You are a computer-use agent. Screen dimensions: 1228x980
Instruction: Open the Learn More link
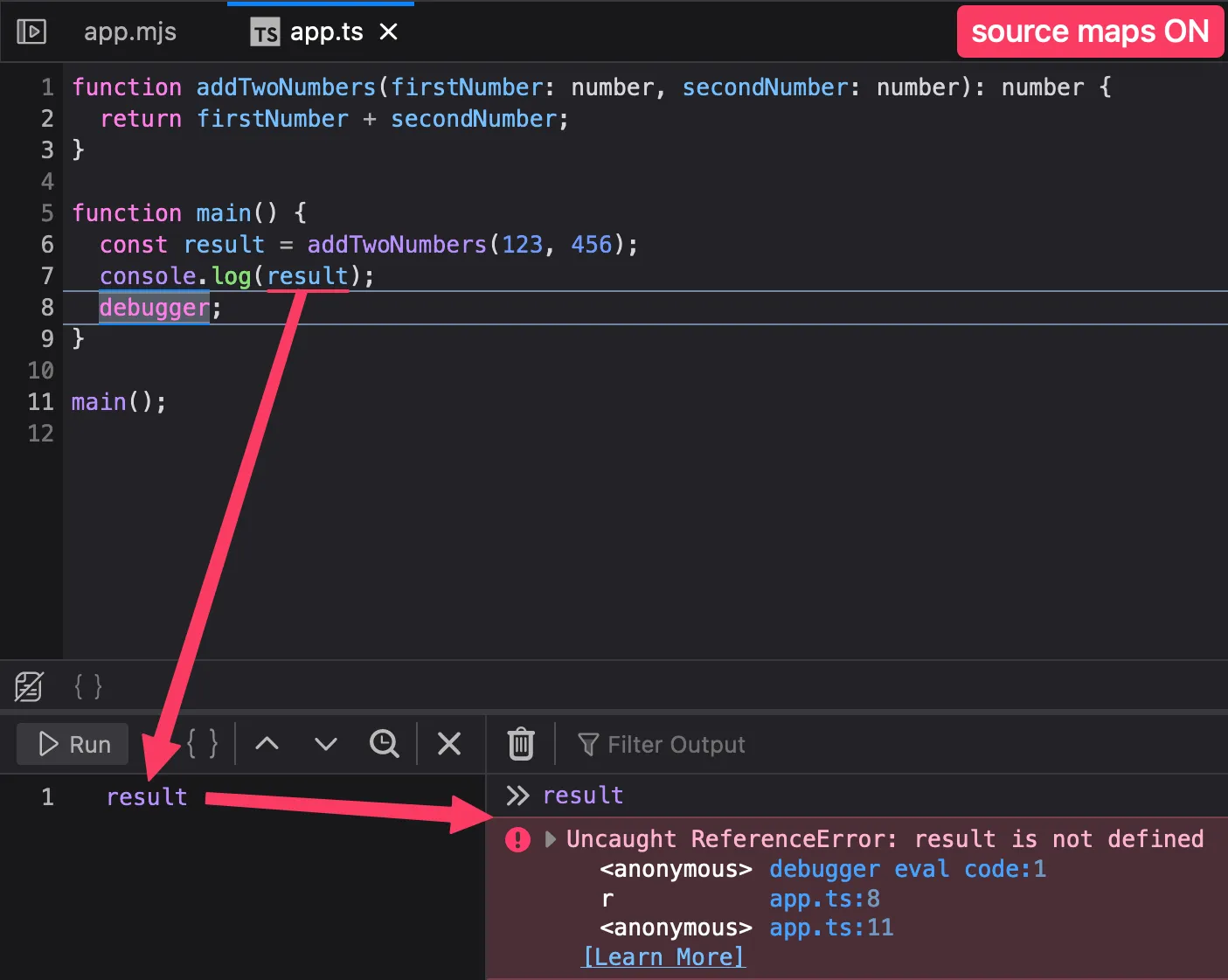pos(663,956)
